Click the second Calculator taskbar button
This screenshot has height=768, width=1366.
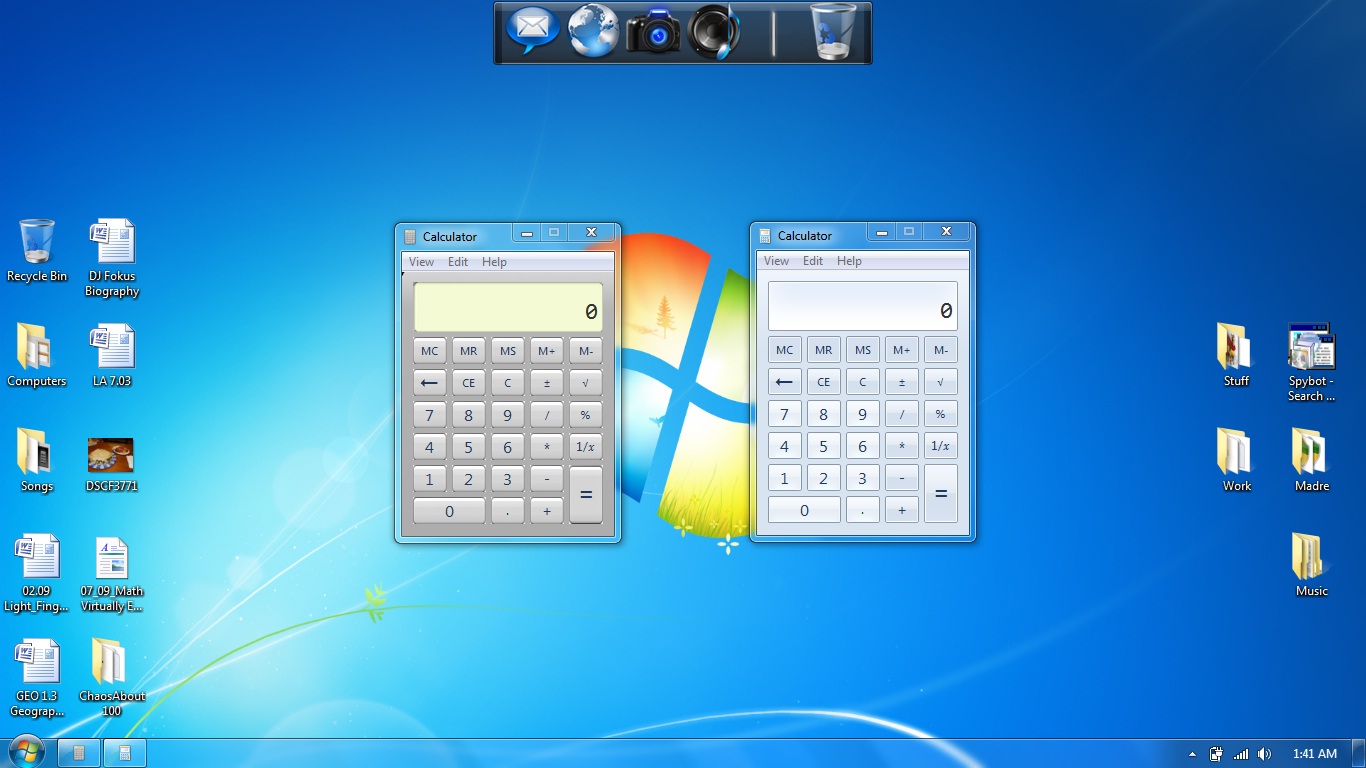pyautogui.click(x=125, y=753)
